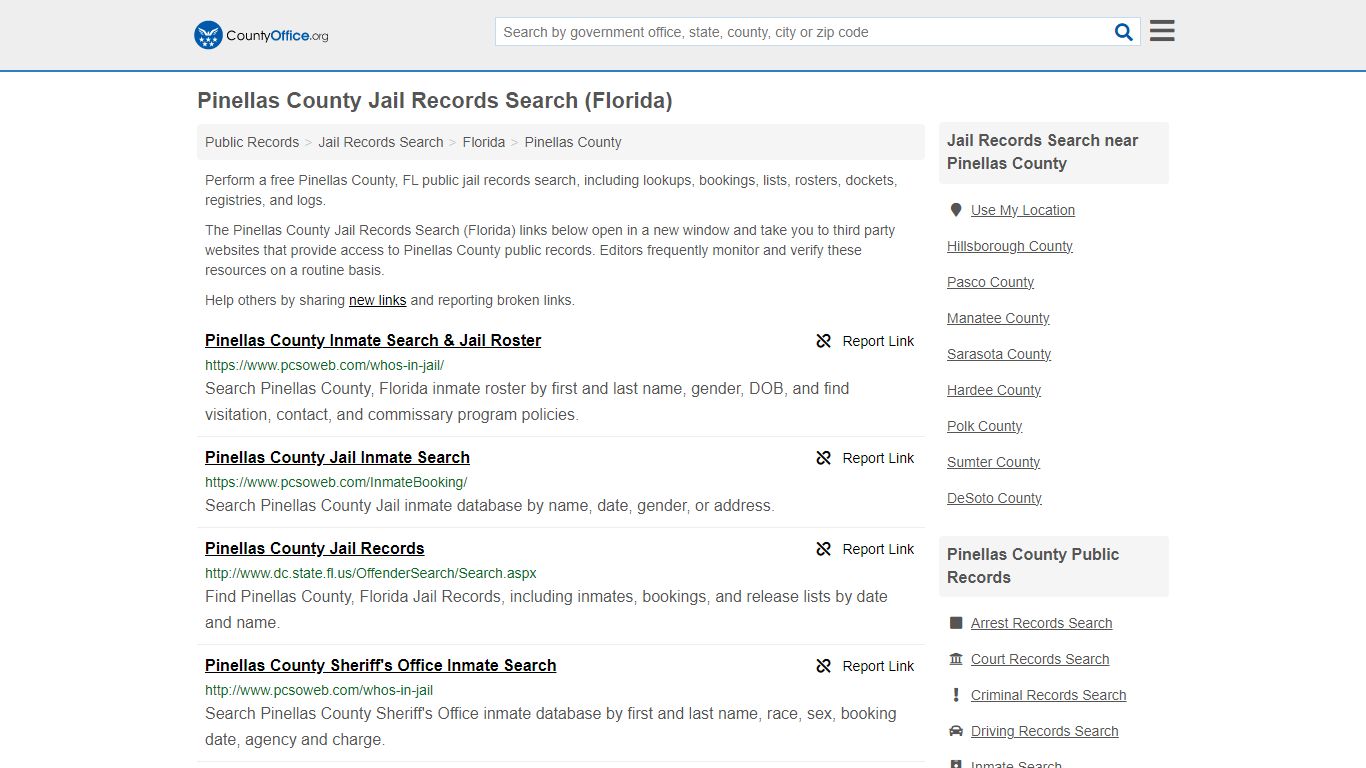The height and width of the screenshot is (768, 1366).
Task: Click broken-link icon for Pinellas County Jail Records
Action: coord(824,549)
